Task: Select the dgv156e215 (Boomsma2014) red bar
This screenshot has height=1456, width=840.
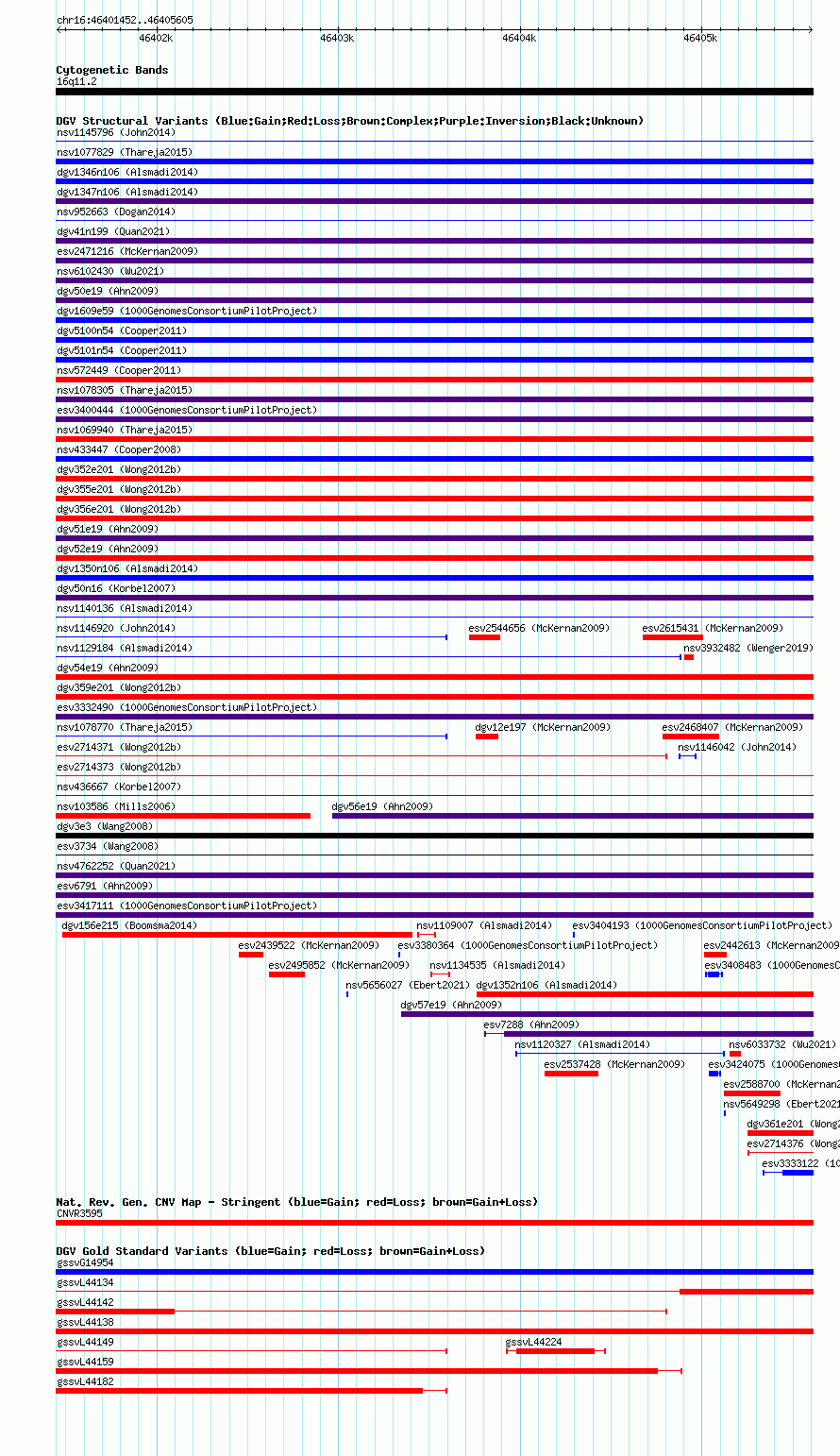Action: [238, 935]
